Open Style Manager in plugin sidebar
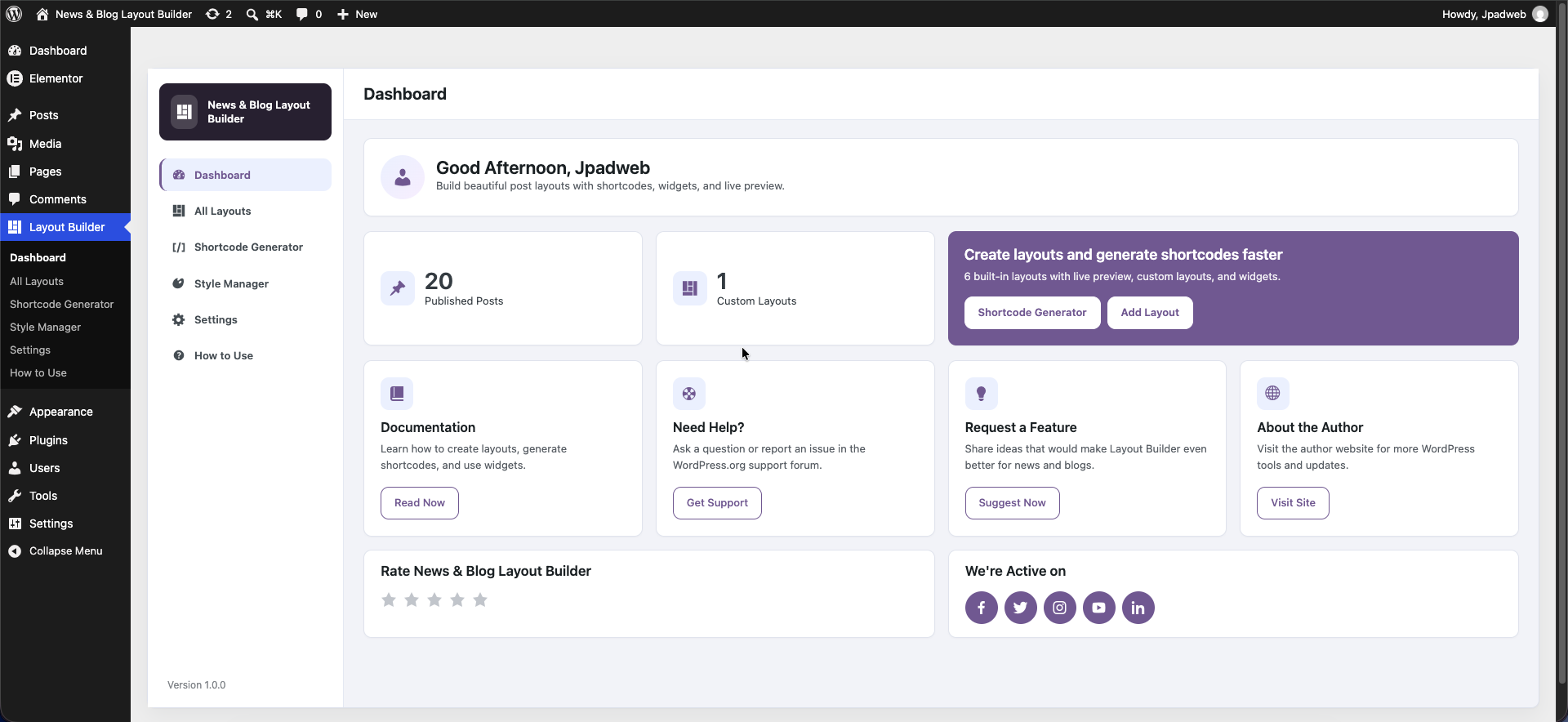The height and width of the screenshot is (722, 1568). 245,283
